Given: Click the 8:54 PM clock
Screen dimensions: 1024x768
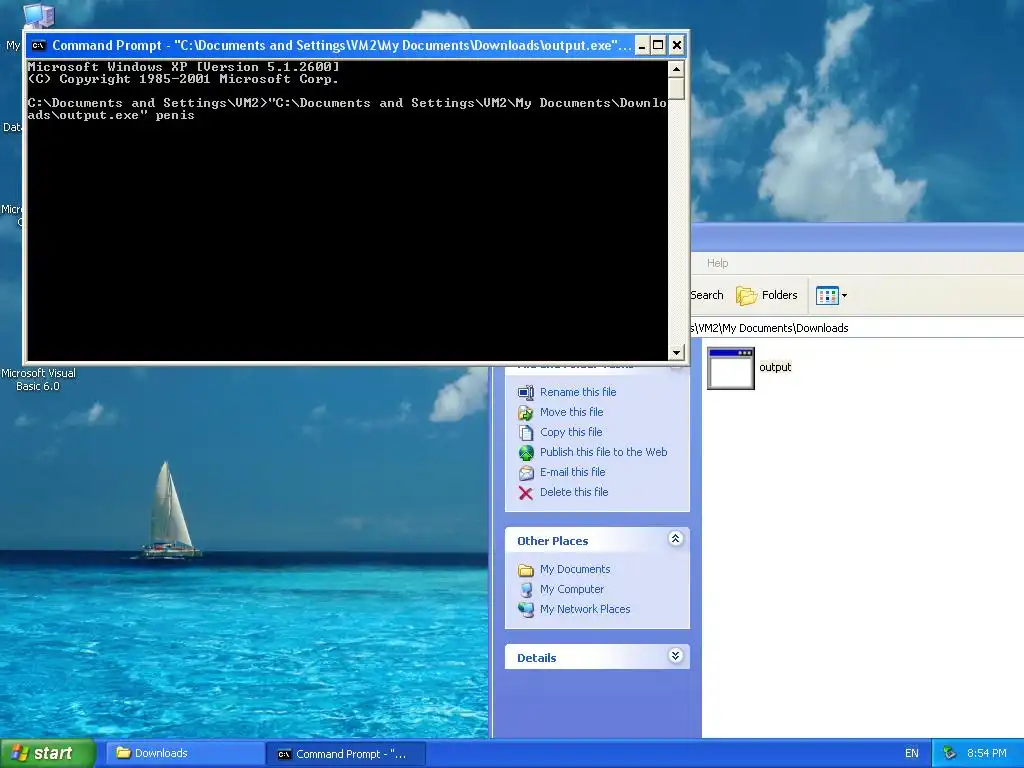Looking at the screenshot, I should 986,754.
